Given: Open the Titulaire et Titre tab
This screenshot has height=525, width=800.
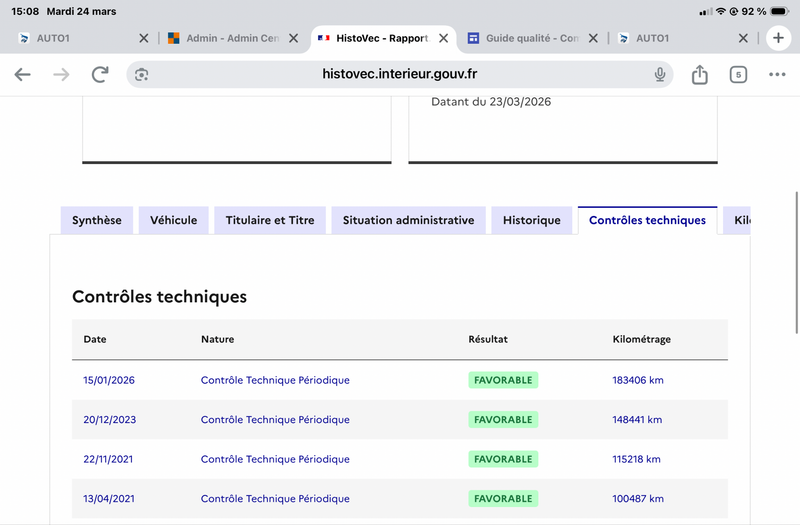Looking at the screenshot, I should (x=270, y=220).
